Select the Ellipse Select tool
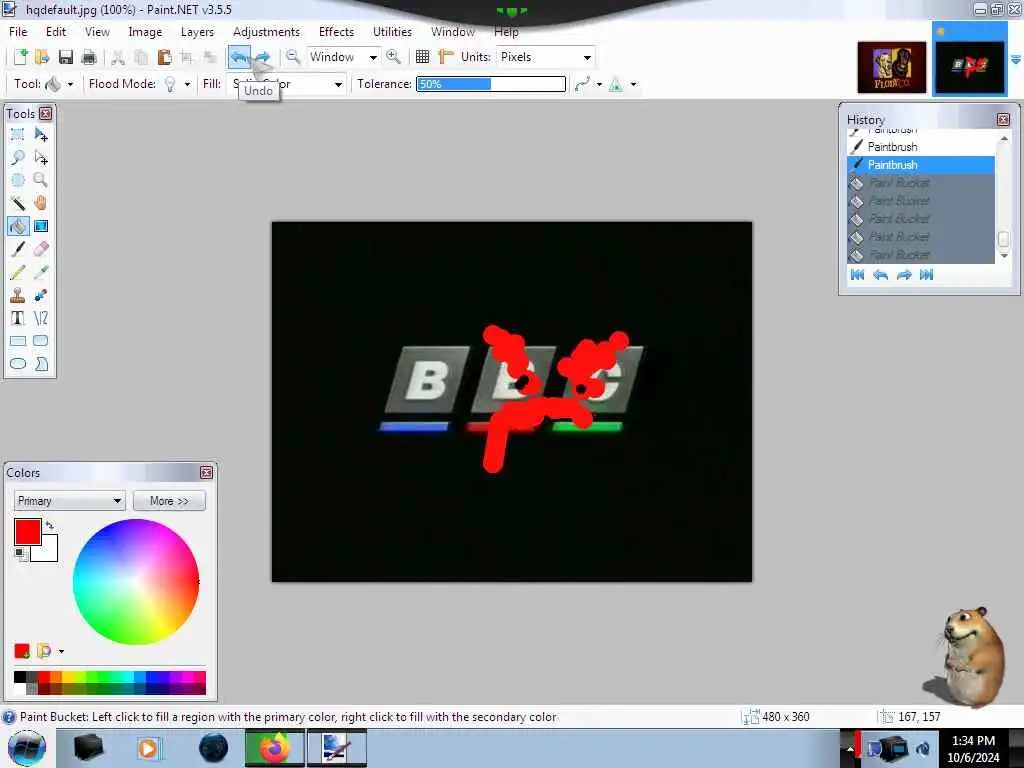 pyautogui.click(x=18, y=180)
